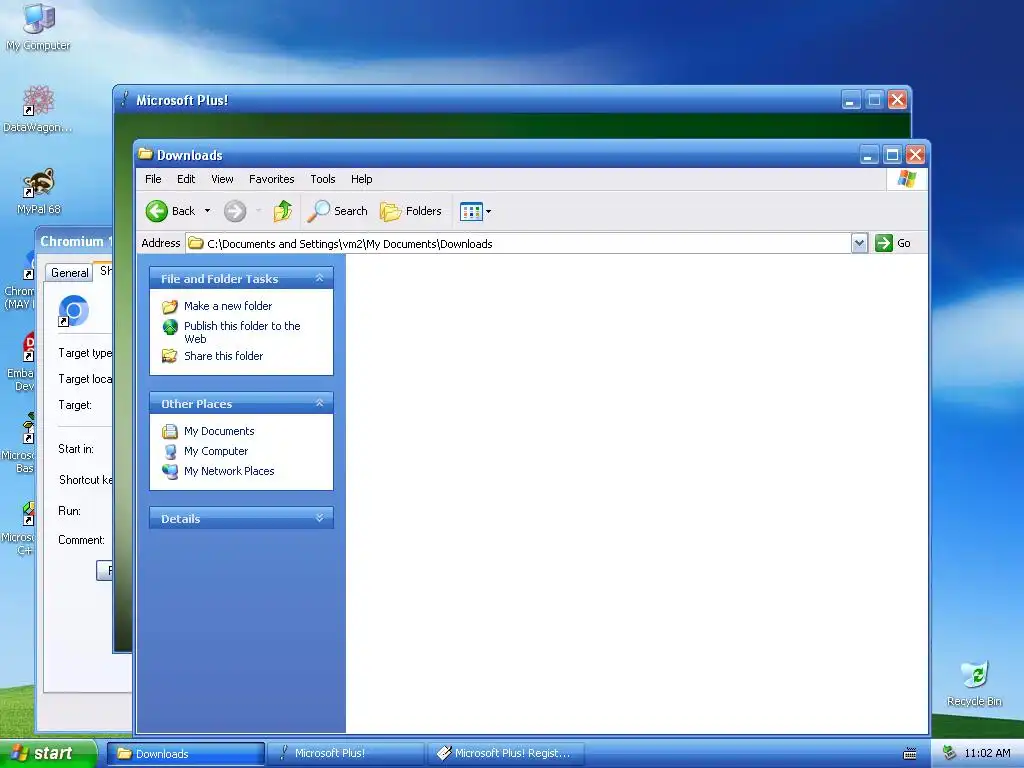Screen dimensions: 1024x768
Task: Open My Computer from Other Places
Action: click(216, 451)
